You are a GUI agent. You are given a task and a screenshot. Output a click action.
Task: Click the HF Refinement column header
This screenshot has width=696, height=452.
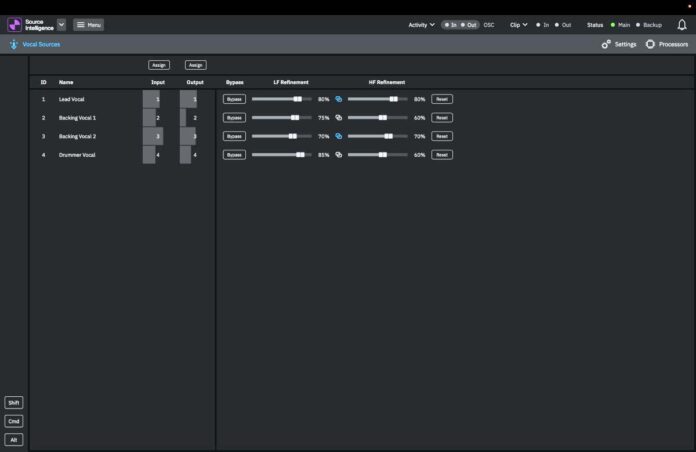click(387, 82)
